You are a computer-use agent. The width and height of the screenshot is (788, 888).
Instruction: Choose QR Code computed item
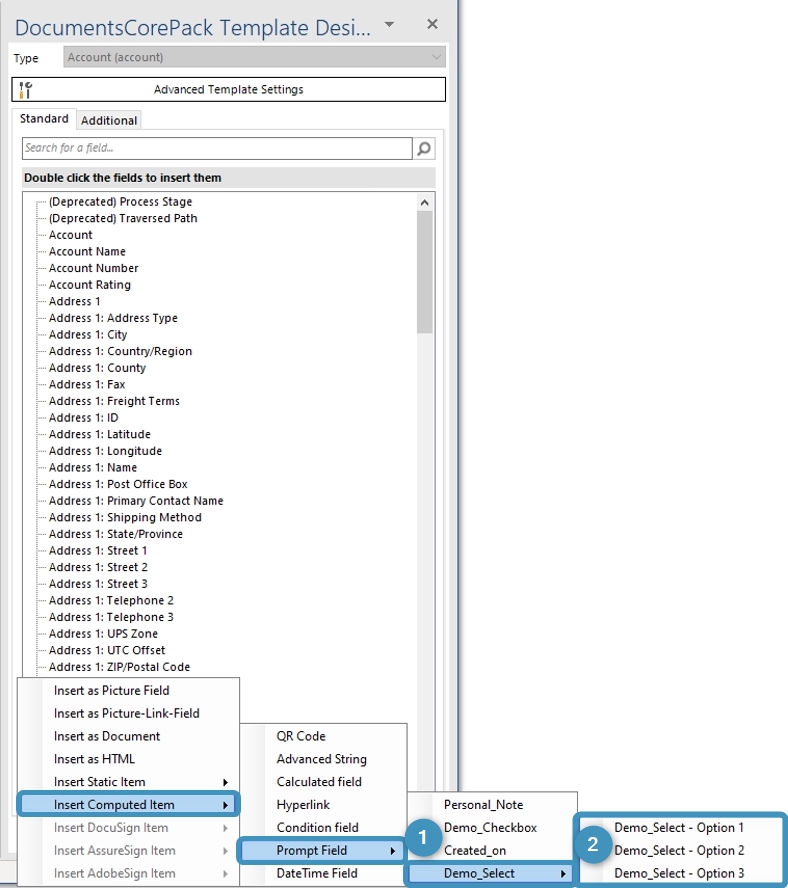click(323, 736)
